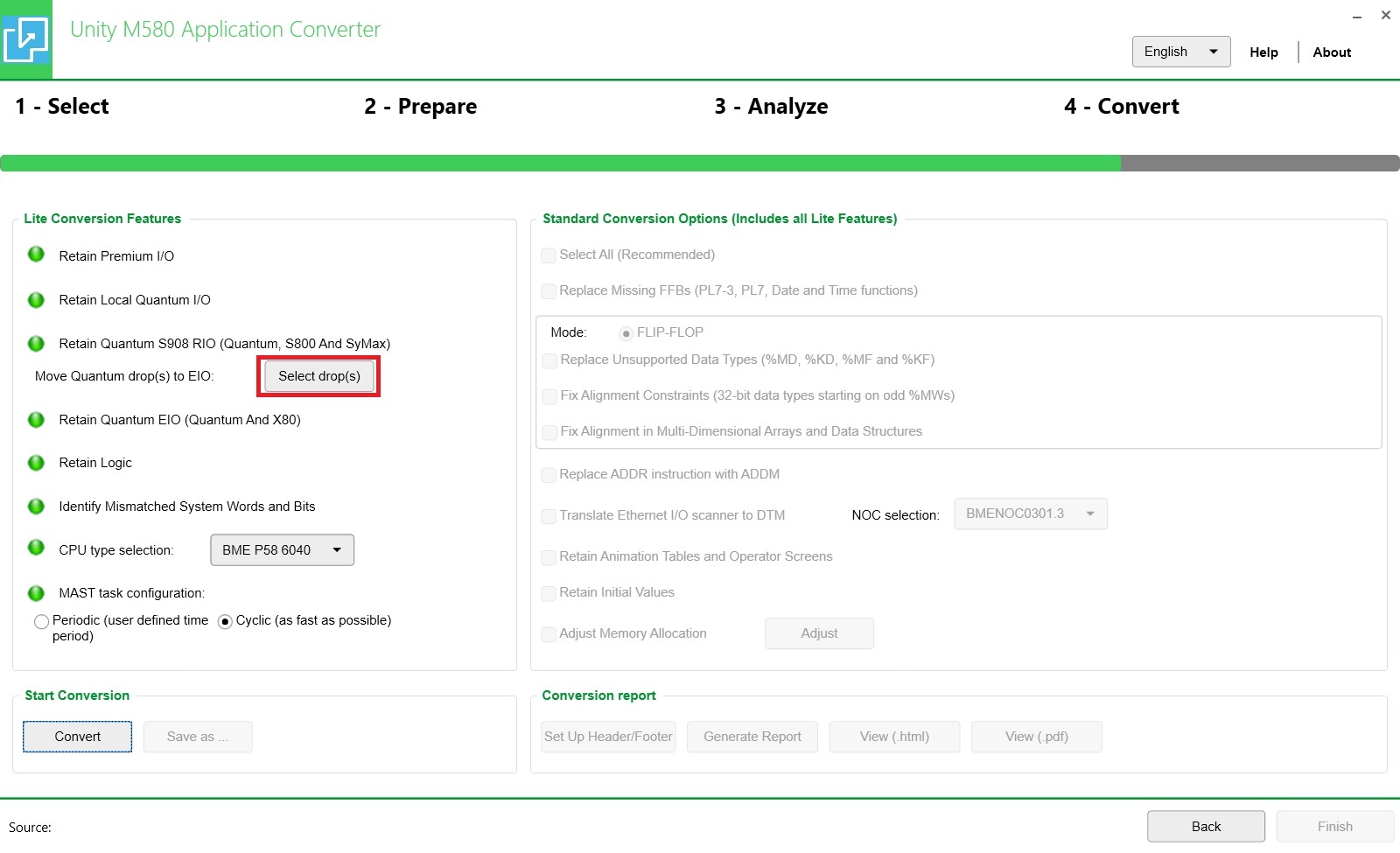Click the Mode: label
This screenshot has height=853, width=1400.
point(569,332)
